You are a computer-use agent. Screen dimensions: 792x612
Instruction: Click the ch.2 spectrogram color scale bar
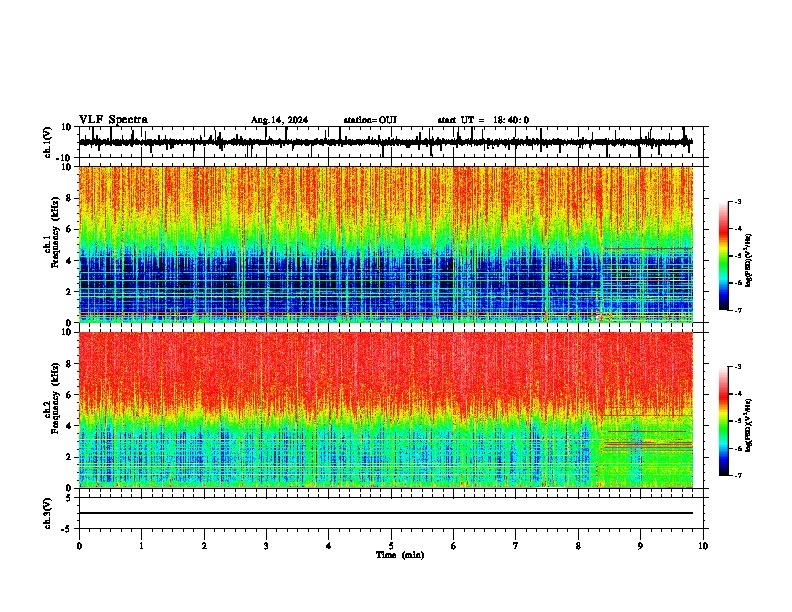pyautogui.click(x=723, y=421)
